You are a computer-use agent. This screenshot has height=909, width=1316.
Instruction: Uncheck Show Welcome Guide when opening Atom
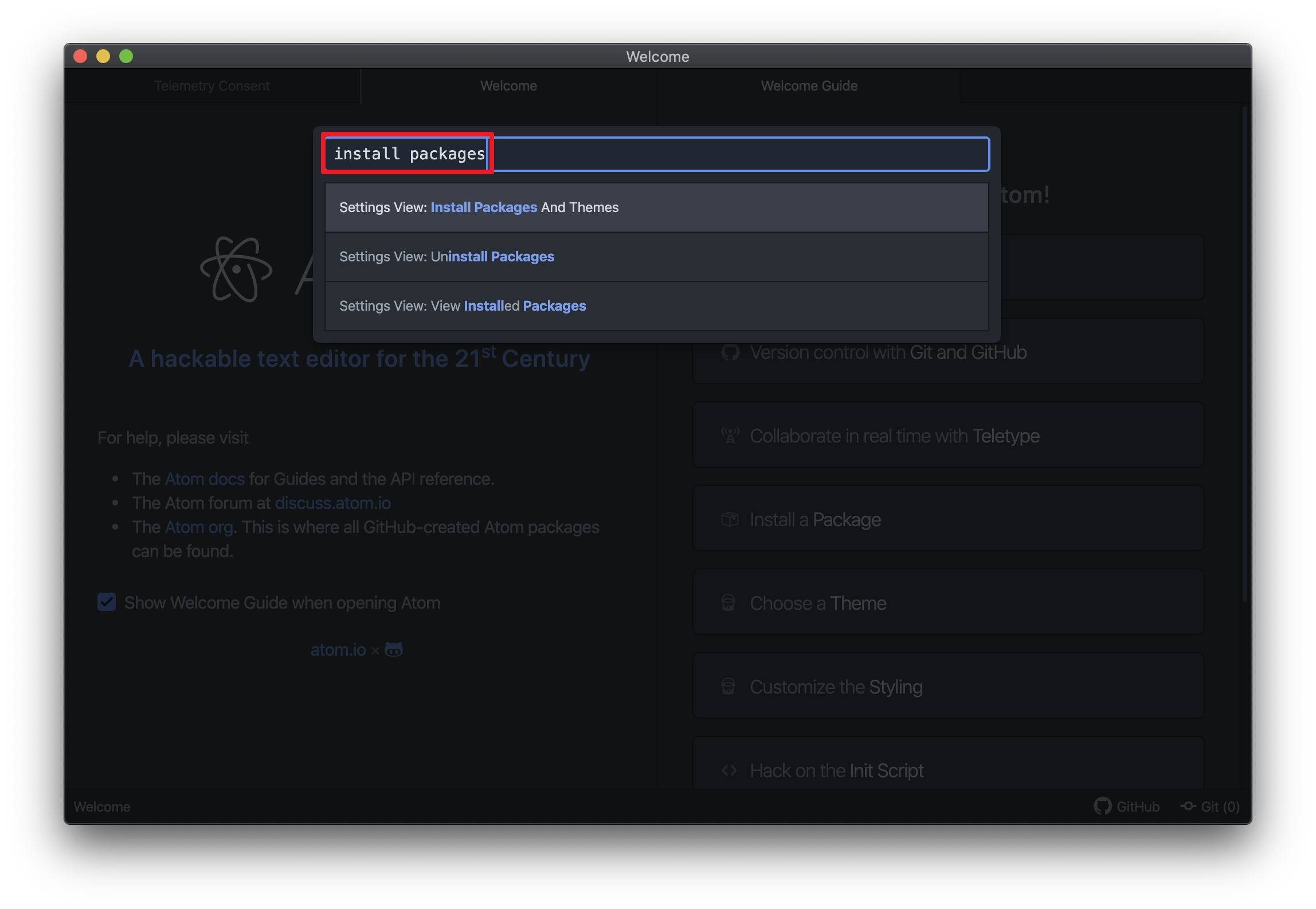(107, 602)
